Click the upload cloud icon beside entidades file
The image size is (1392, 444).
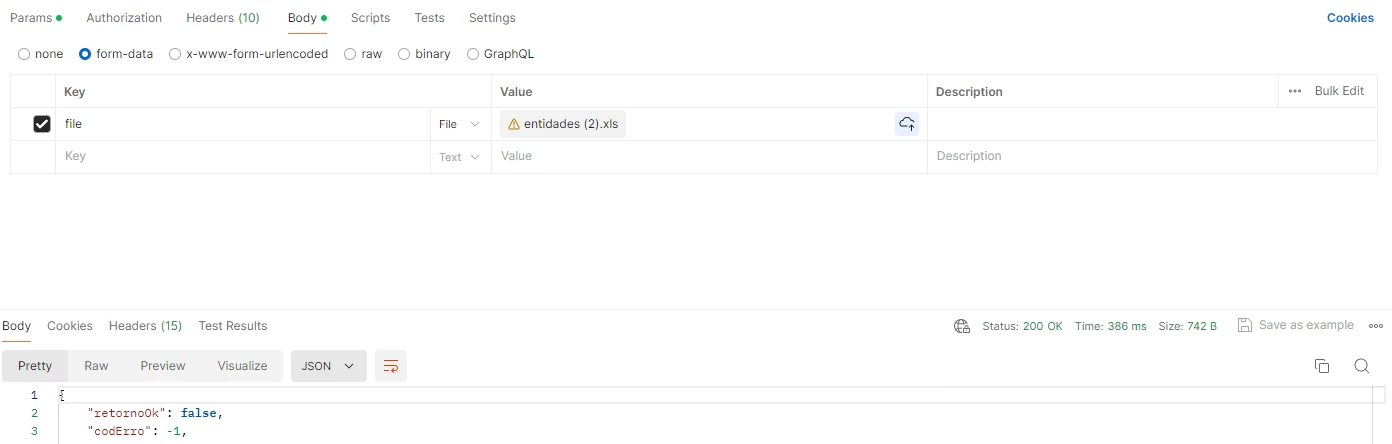907,124
